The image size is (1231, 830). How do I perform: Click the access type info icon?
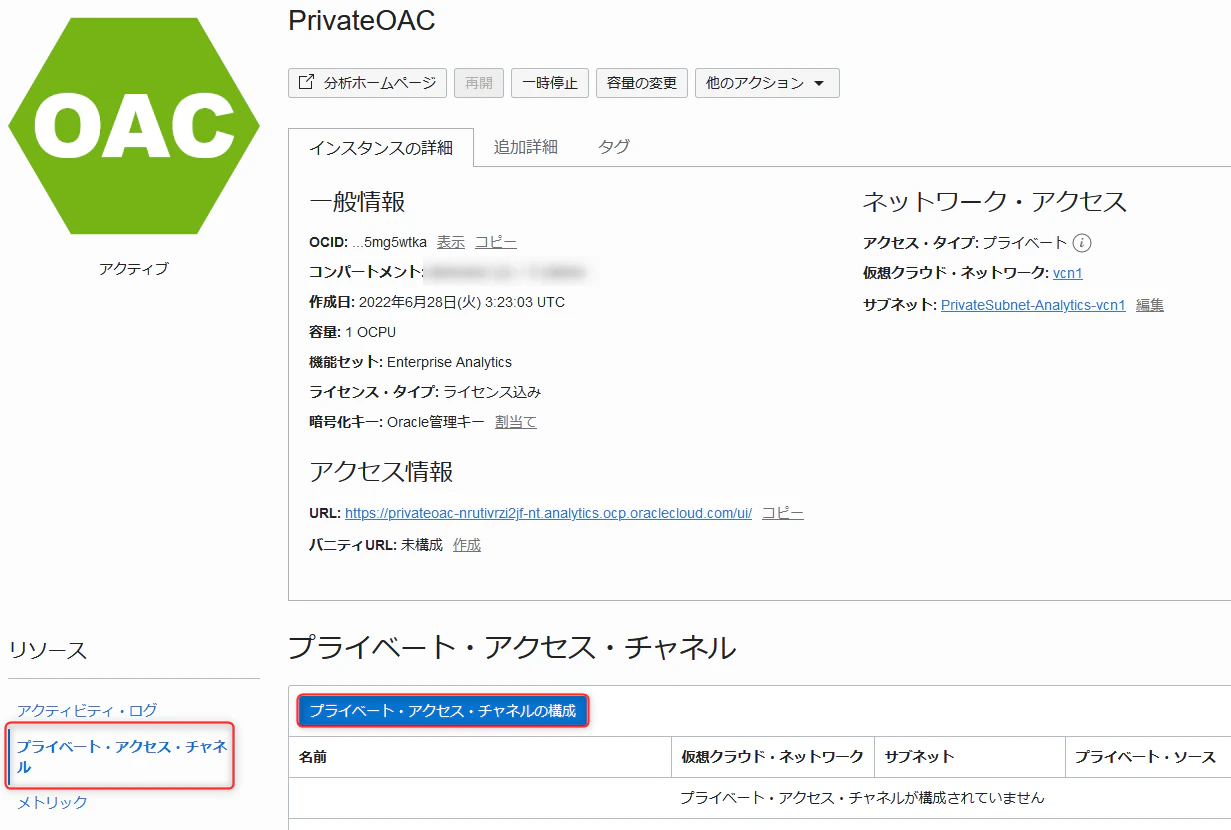pos(1082,243)
